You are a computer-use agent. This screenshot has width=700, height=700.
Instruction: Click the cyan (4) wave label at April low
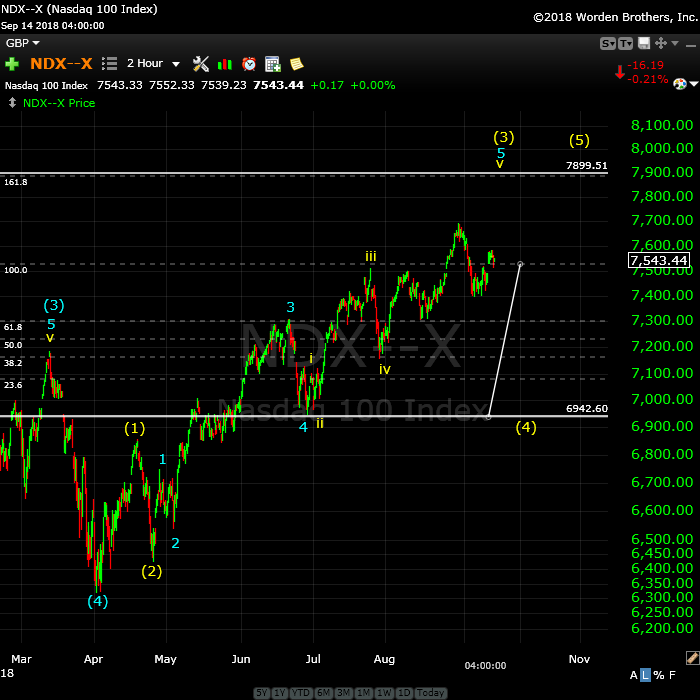98,601
